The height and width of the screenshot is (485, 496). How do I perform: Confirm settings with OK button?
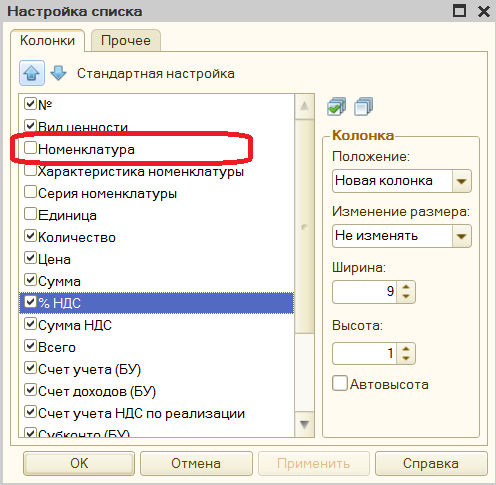click(x=79, y=463)
